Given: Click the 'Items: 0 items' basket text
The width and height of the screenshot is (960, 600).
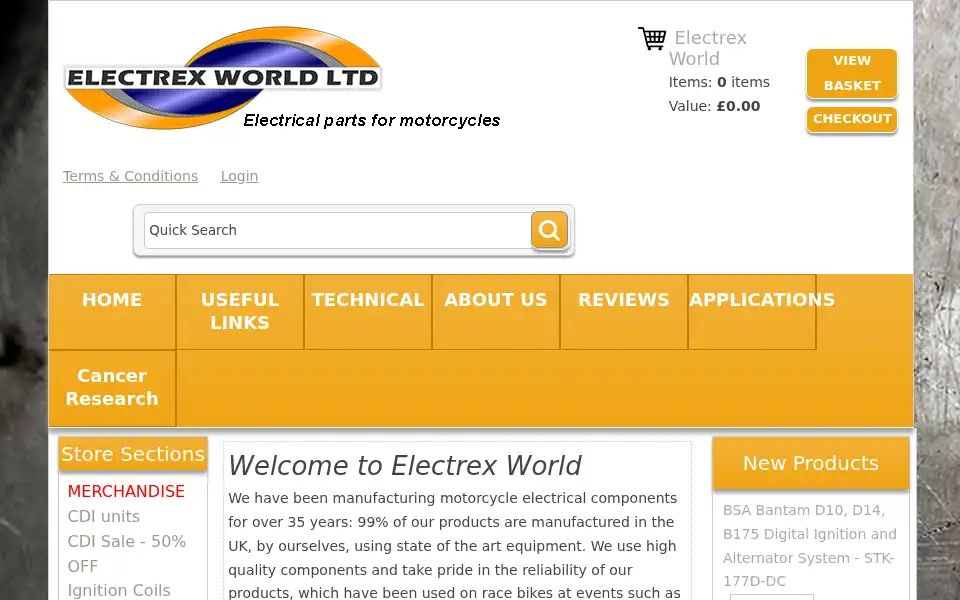Looking at the screenshot, I should point(719,82).
